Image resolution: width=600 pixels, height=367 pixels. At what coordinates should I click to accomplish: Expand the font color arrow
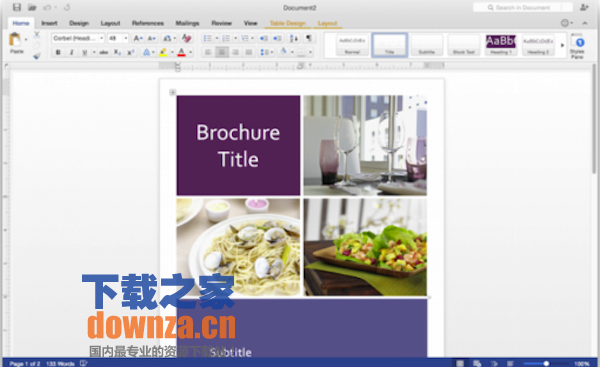(x=190, y=52)
